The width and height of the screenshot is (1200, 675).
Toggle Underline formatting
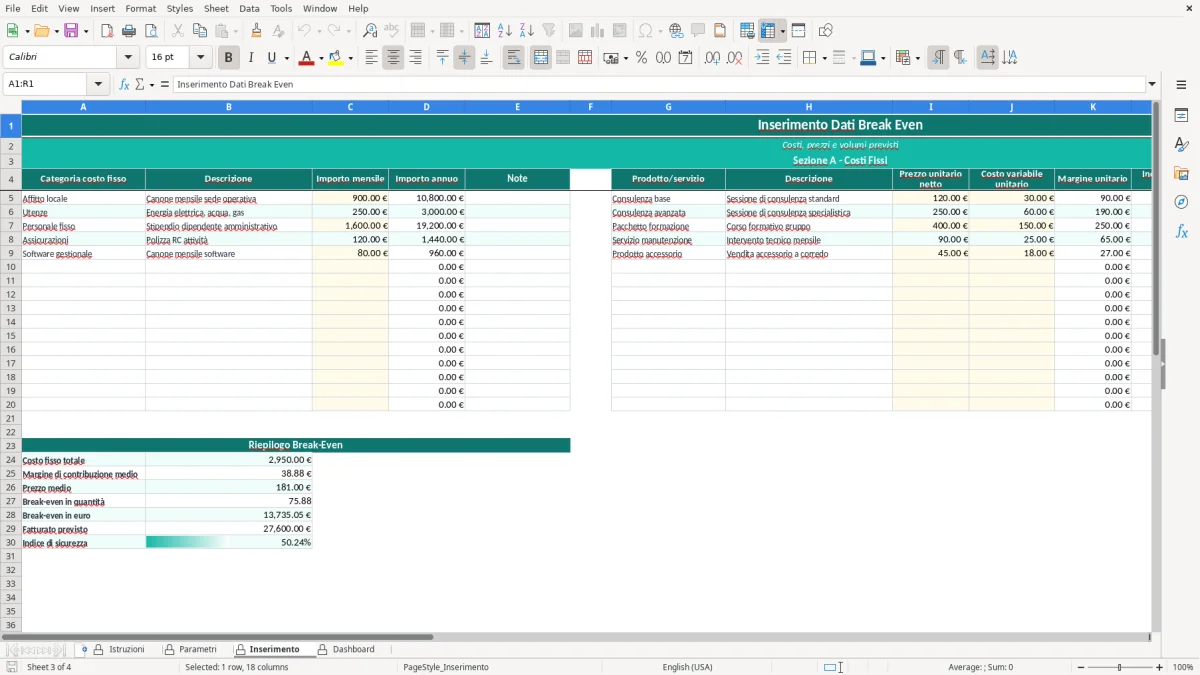coord(272,58)
